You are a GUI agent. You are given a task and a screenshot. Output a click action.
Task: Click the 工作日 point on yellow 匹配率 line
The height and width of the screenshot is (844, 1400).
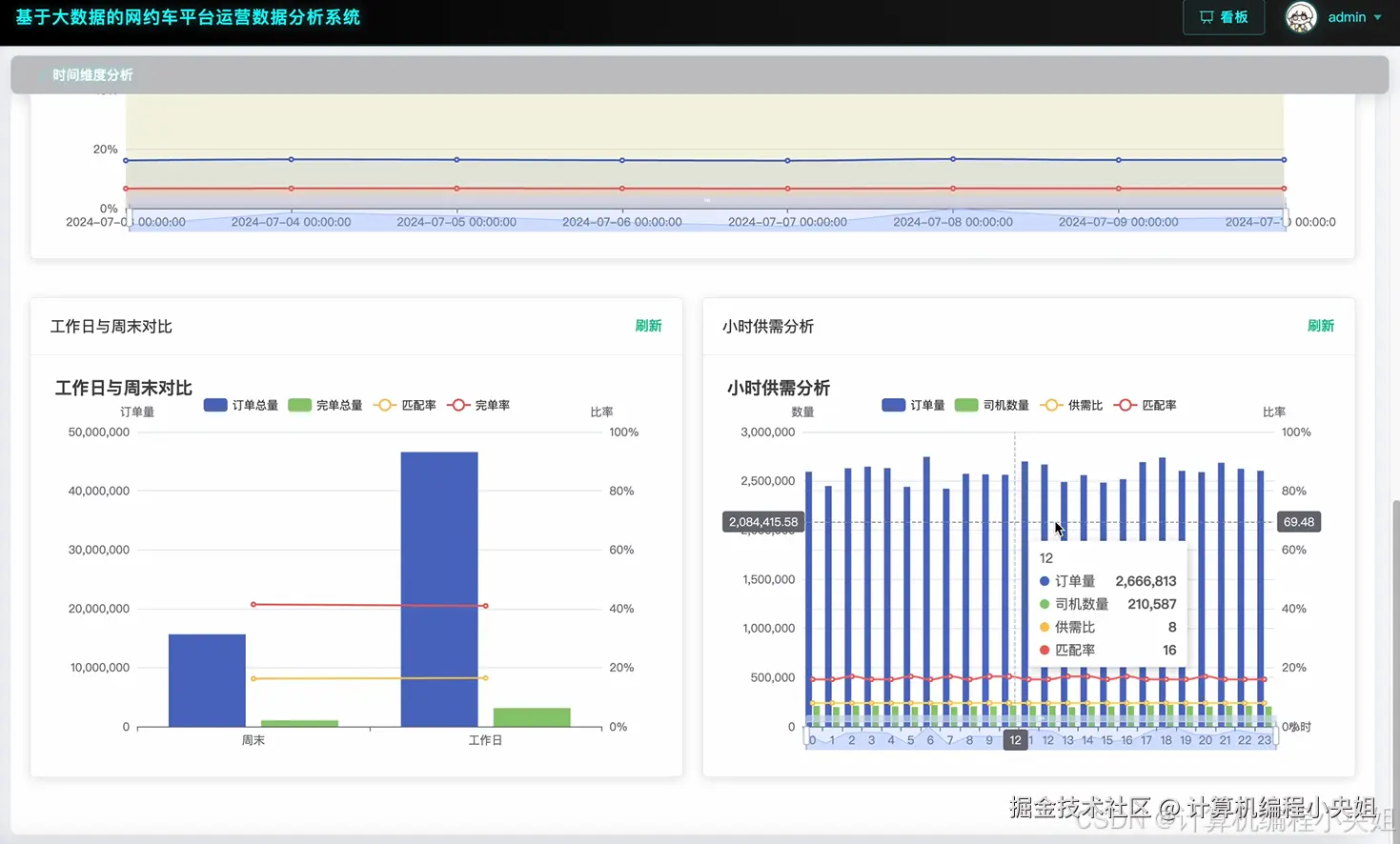point(485,678)
